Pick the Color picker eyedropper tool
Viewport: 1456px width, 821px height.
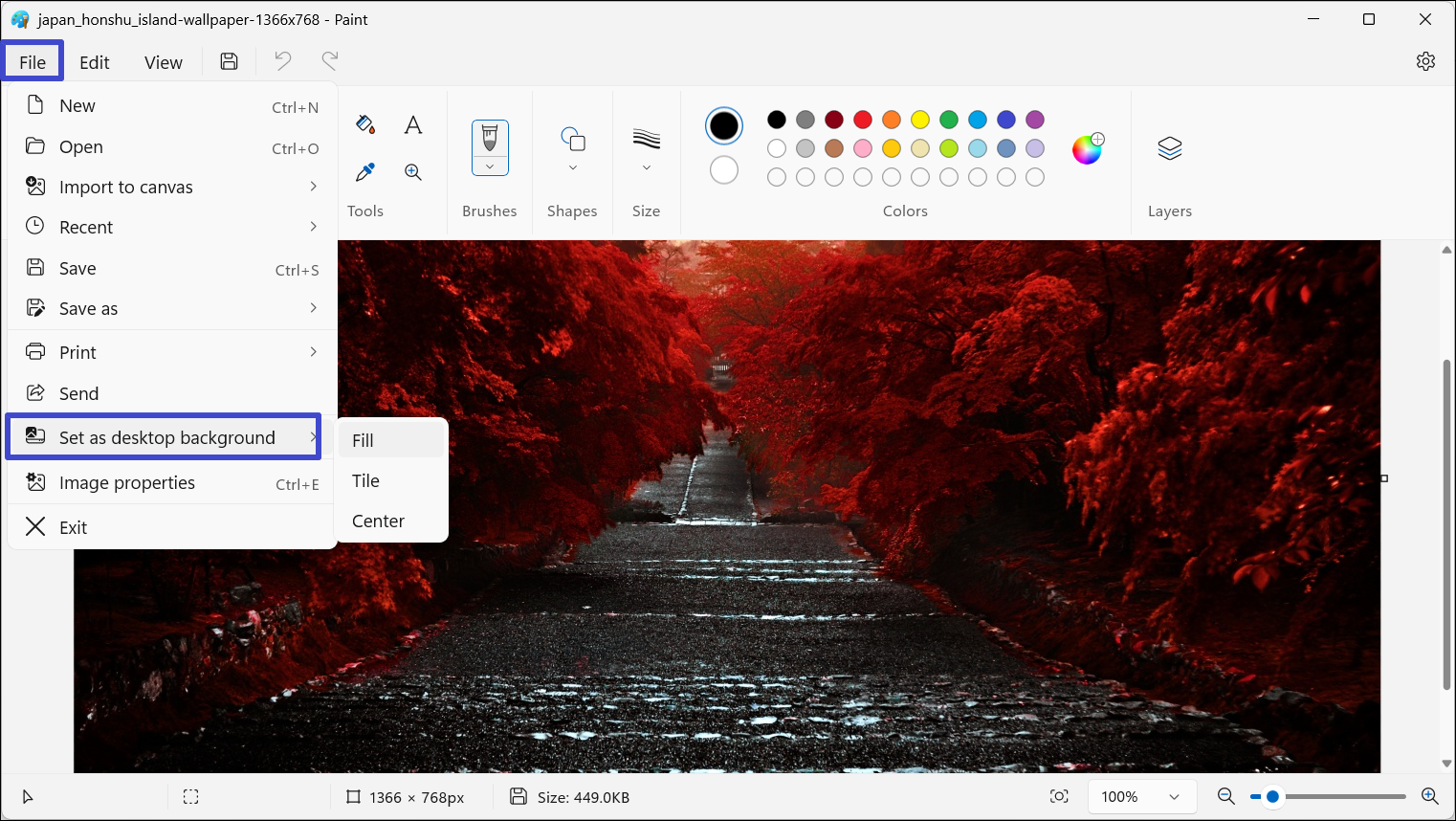coord(364,172)
